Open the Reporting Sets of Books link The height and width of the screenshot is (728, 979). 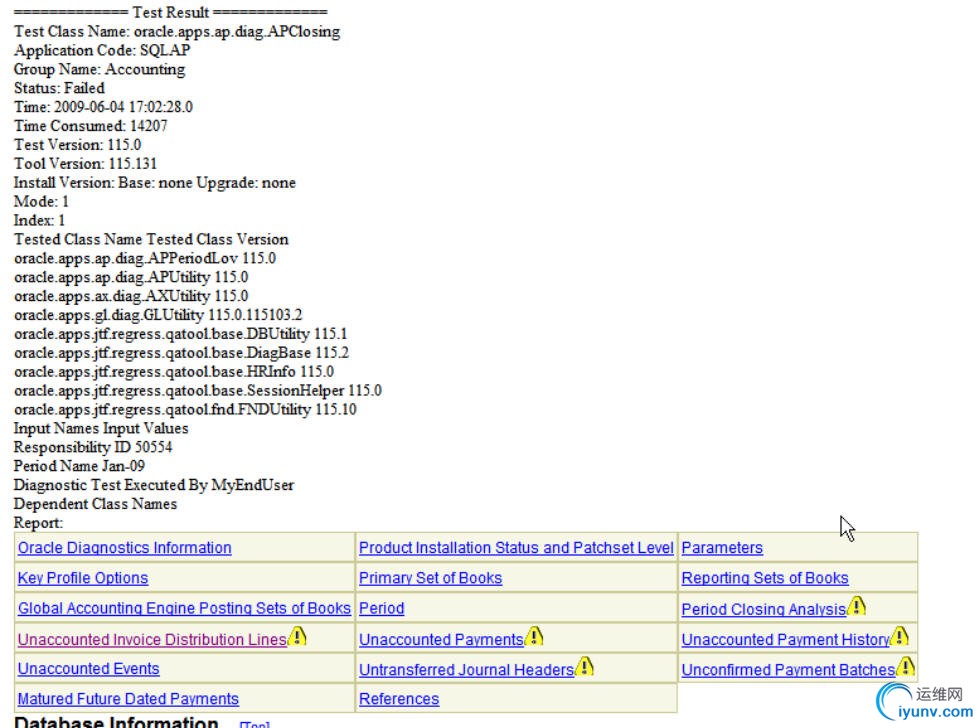(x=765, y=578)
